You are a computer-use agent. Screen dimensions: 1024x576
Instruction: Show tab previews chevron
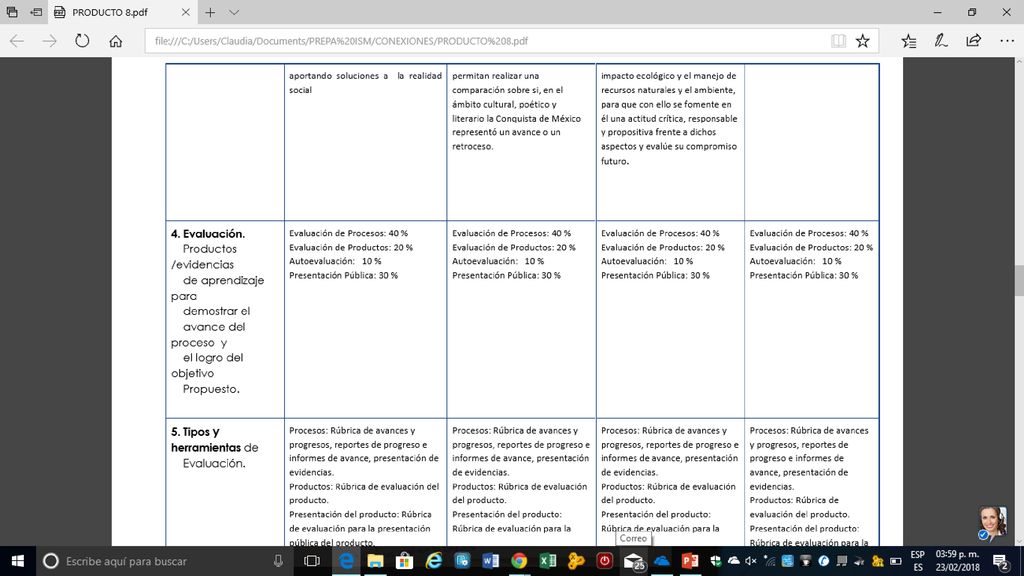(x=234, y=12)
